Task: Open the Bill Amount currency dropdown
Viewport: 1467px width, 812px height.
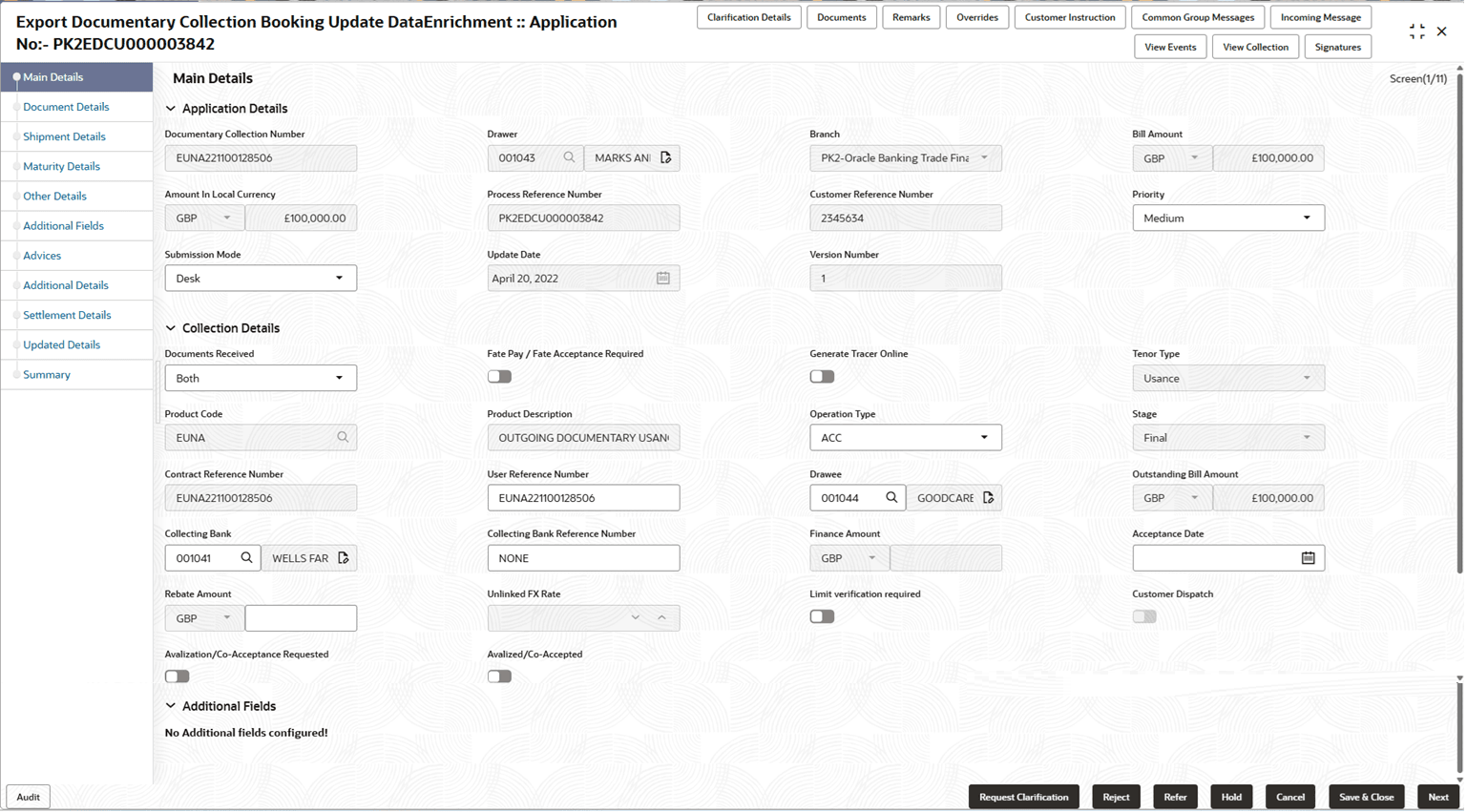Action: 1172,157
